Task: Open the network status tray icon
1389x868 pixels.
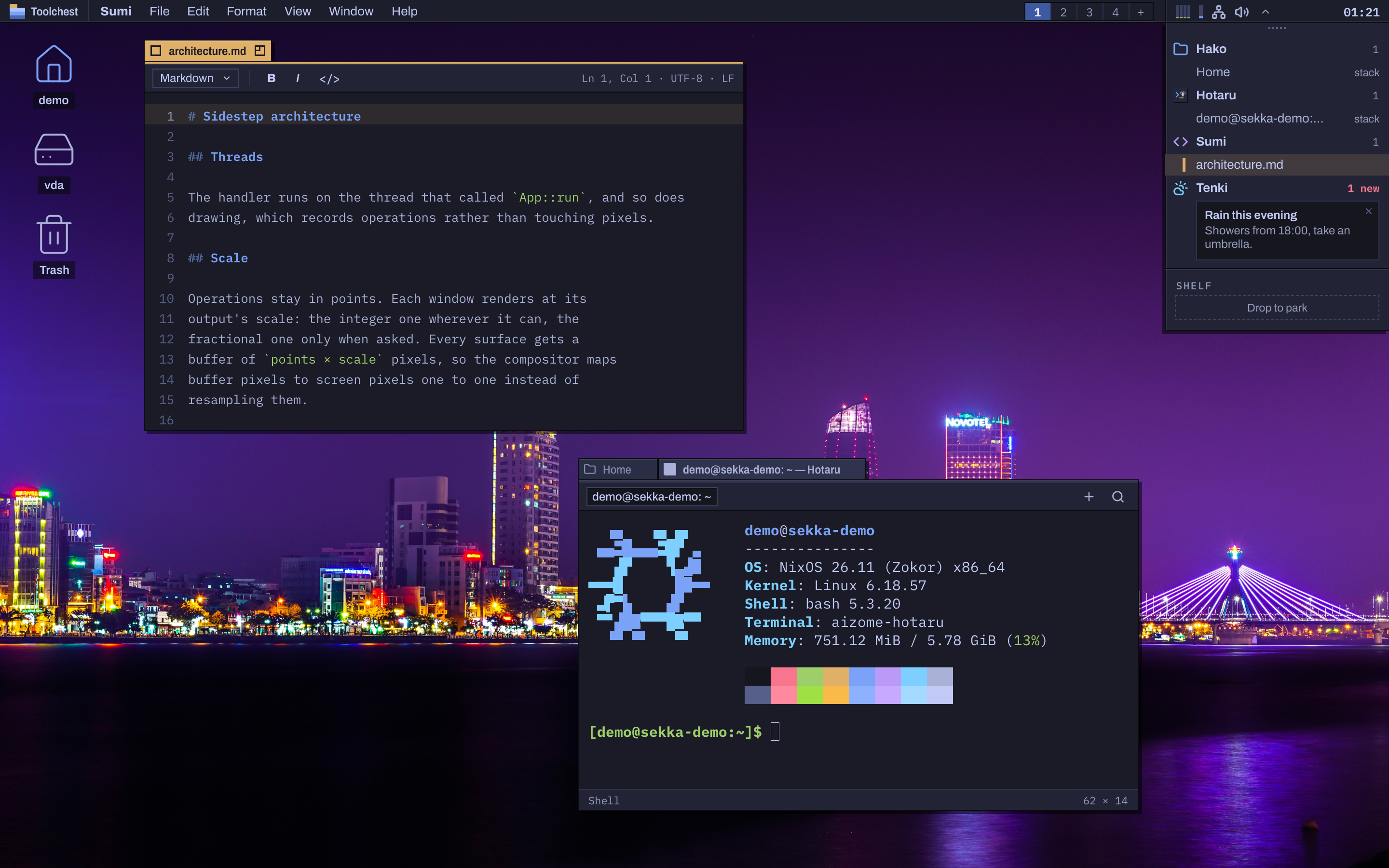Action: coord(1218,12)
